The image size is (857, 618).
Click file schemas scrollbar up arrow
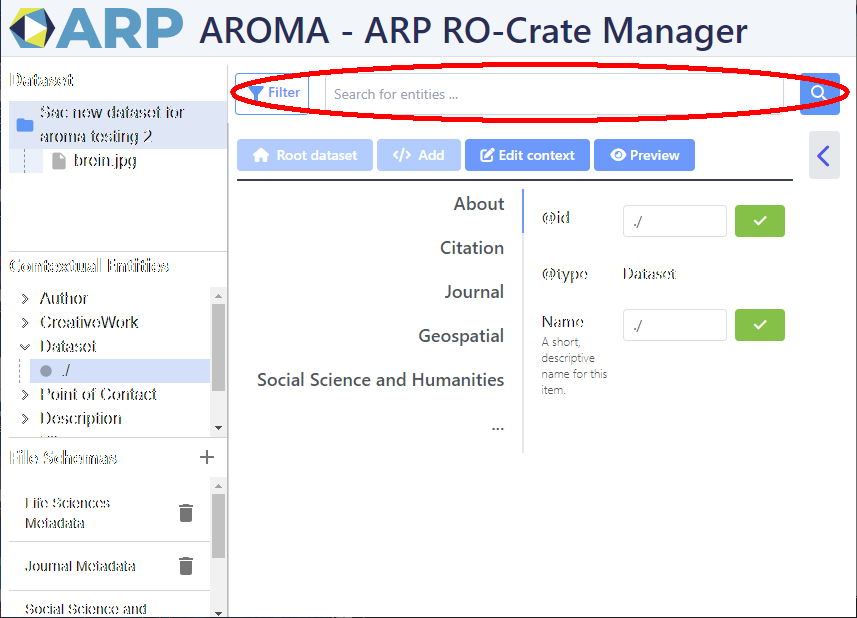[219, 486]
